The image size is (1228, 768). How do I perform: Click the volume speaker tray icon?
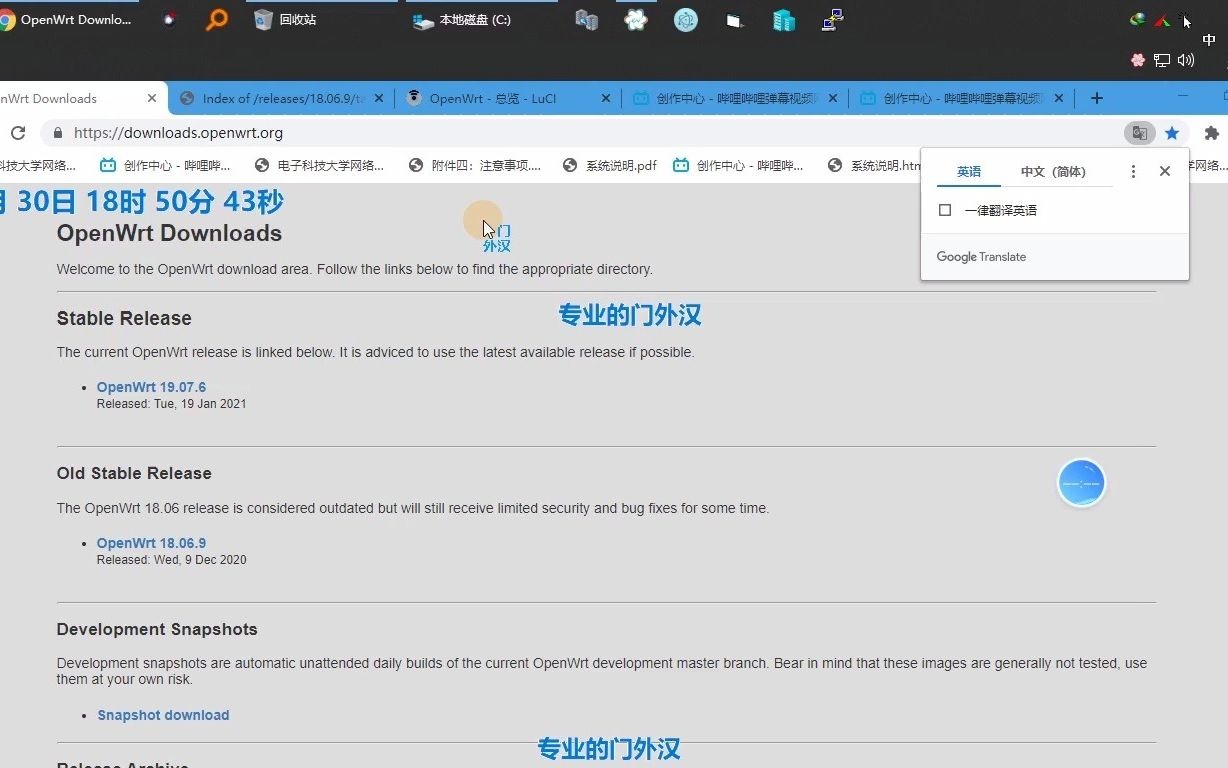1186,60
